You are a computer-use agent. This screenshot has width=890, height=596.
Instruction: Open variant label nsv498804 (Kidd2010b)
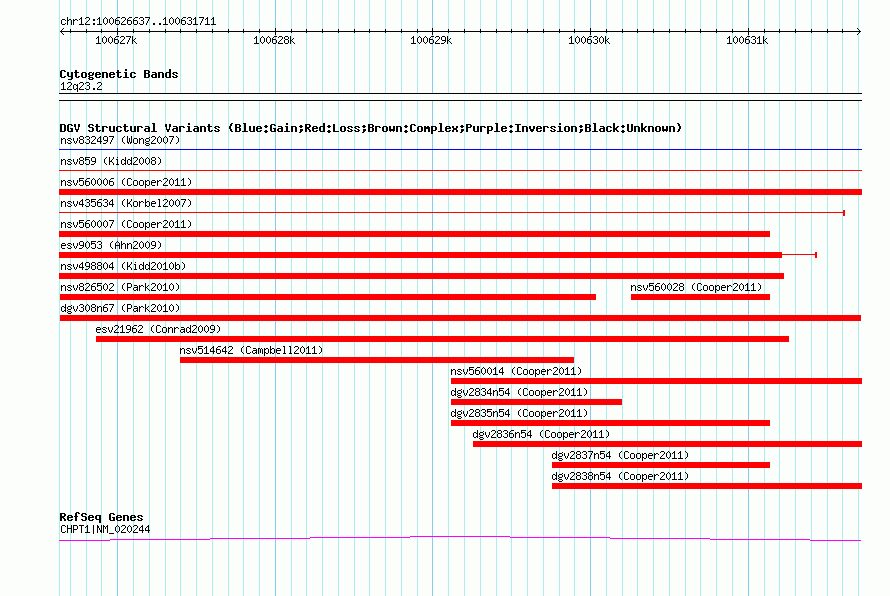point(123,266)
